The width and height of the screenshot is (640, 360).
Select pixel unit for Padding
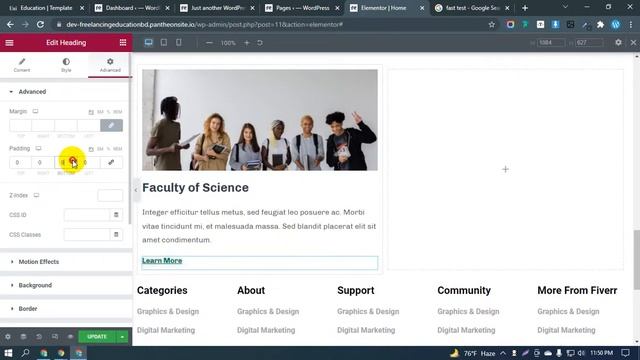91,149
